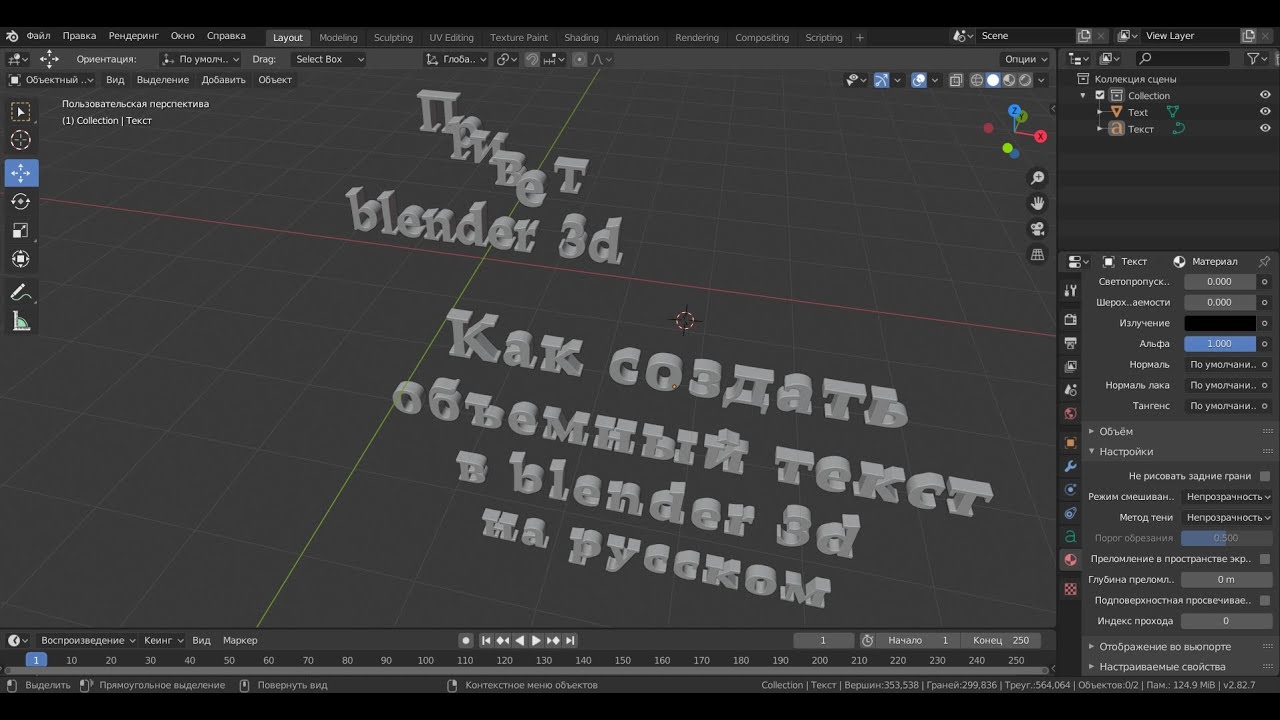The height and width of the screenshot is (720, 1280).
Task: Open the 'Режим смешиван..' dropdown
Action: tap(1228, 497)
